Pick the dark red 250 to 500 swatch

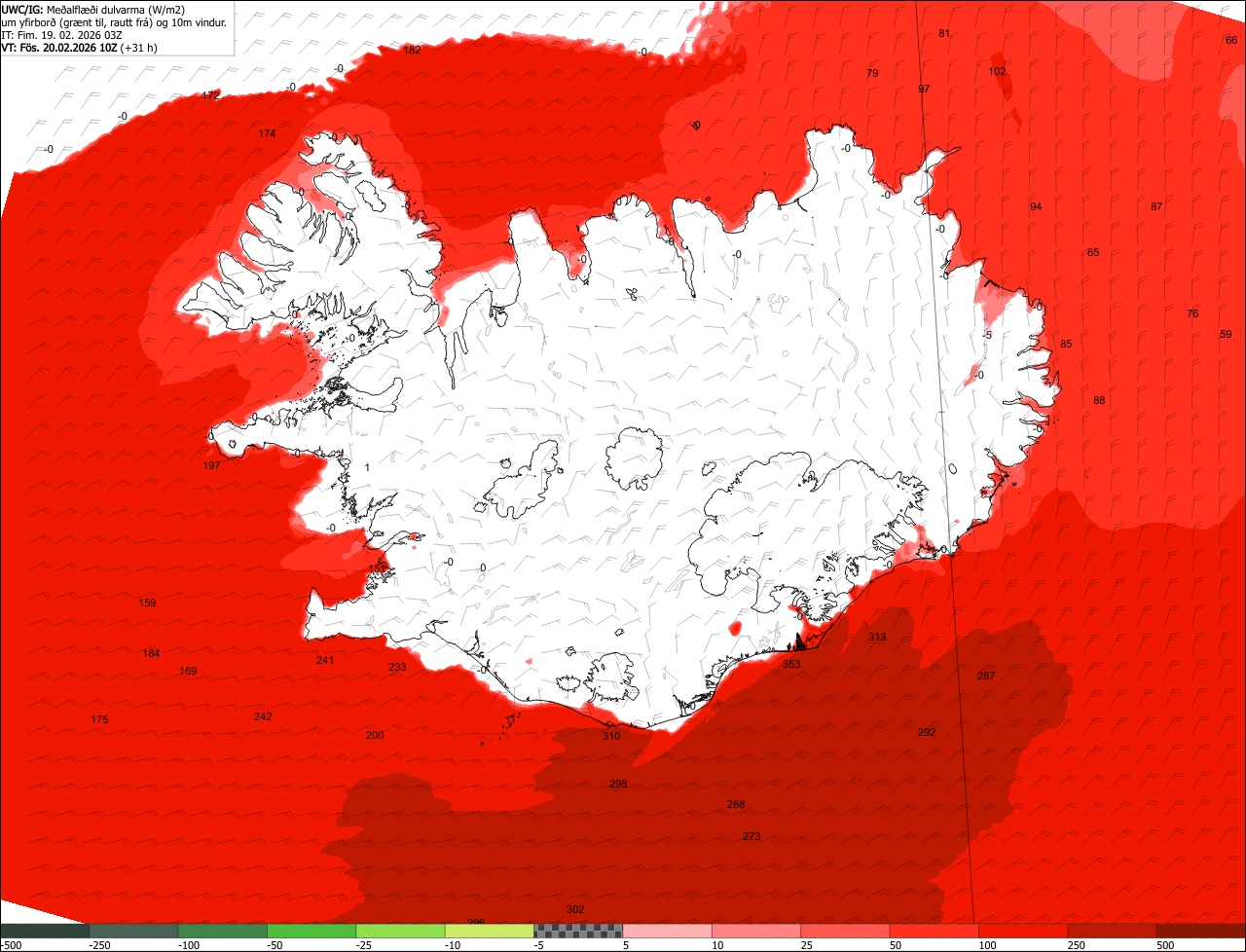coord(1112,930)
